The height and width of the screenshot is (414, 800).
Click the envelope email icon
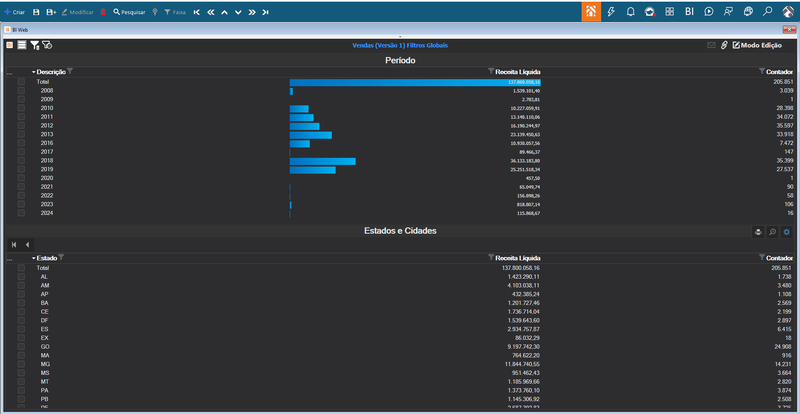pos(711,45)
